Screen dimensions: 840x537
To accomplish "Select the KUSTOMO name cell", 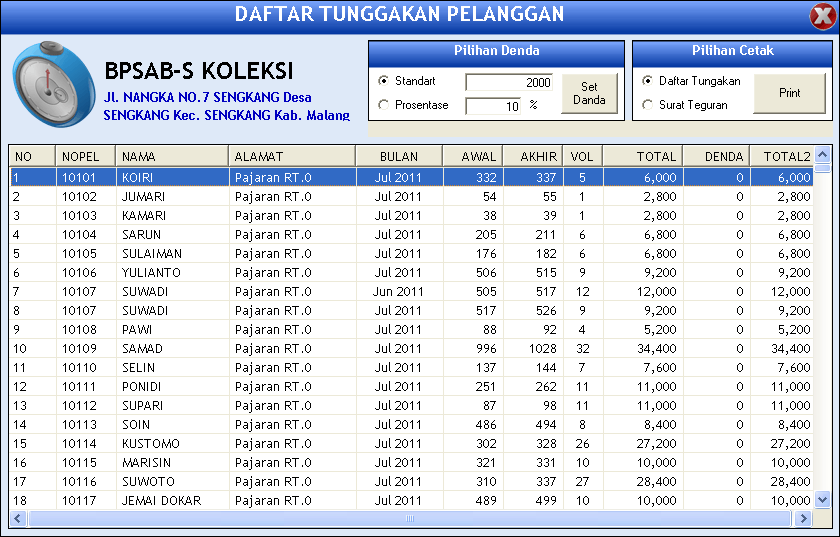I will tap(172, 444).
